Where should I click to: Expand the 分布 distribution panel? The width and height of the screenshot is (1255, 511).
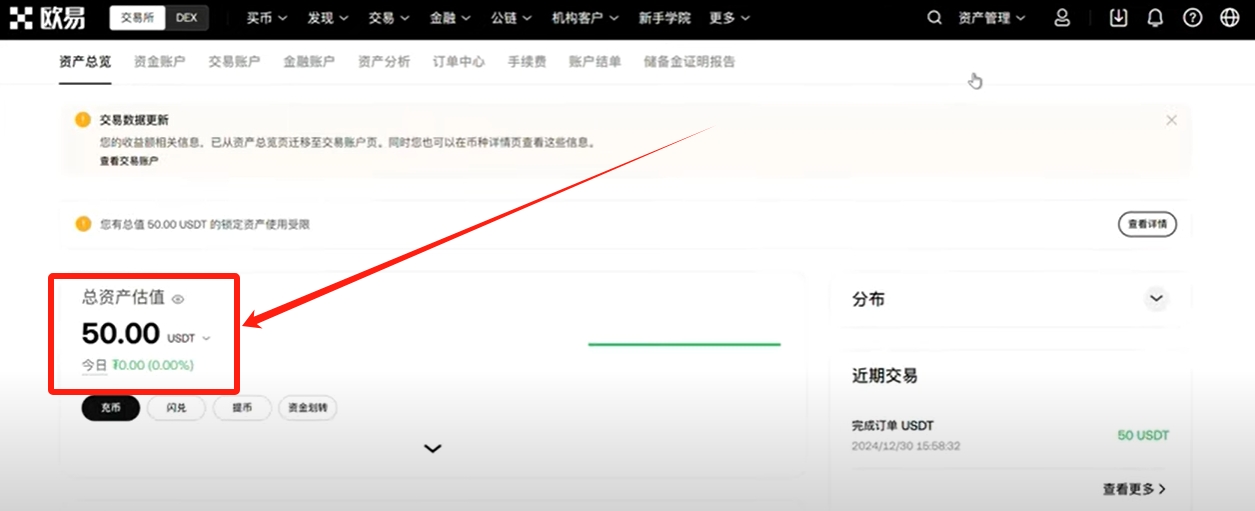(1156, 299)
